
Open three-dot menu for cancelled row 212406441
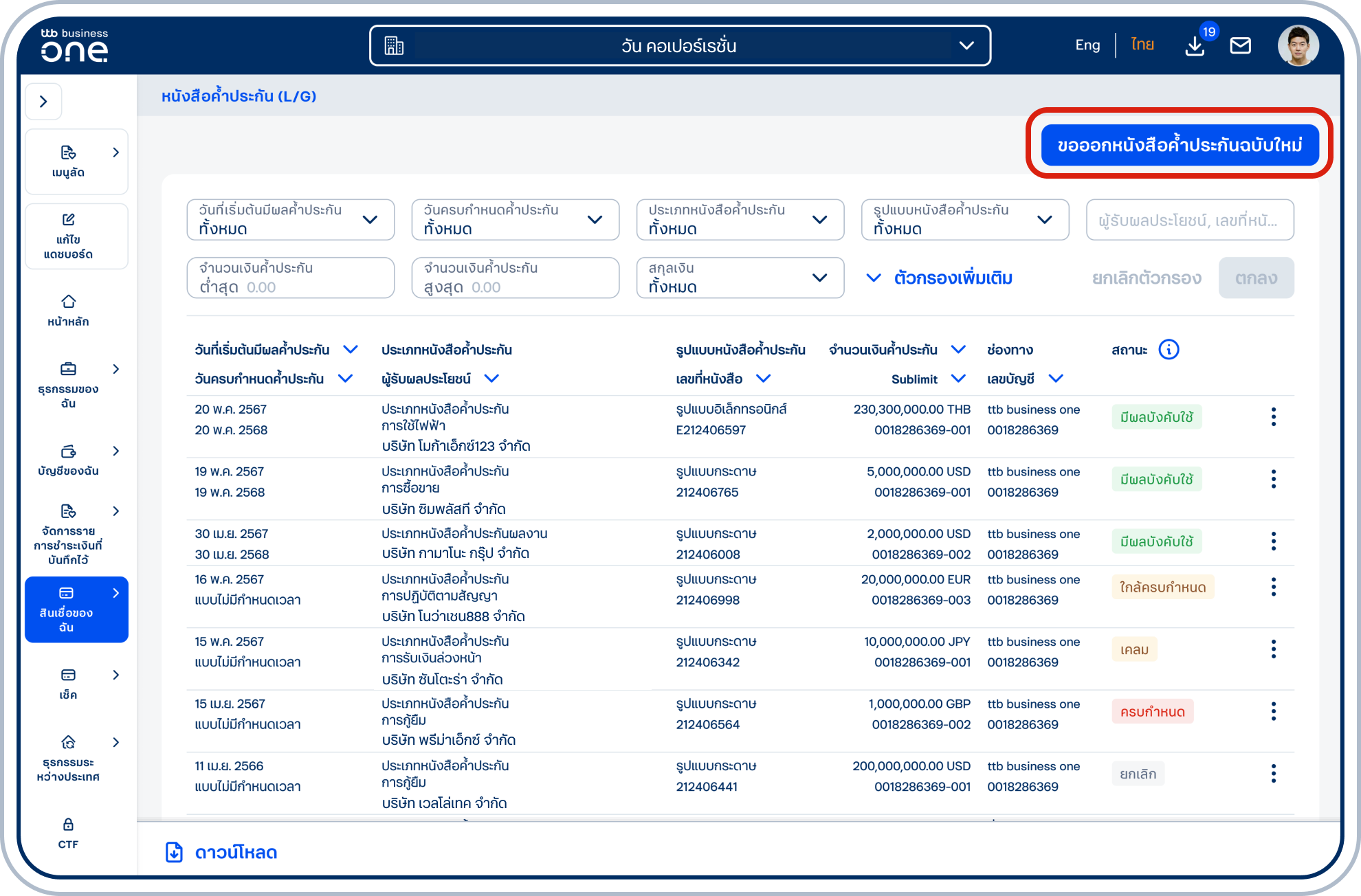tap(1273, 774)
